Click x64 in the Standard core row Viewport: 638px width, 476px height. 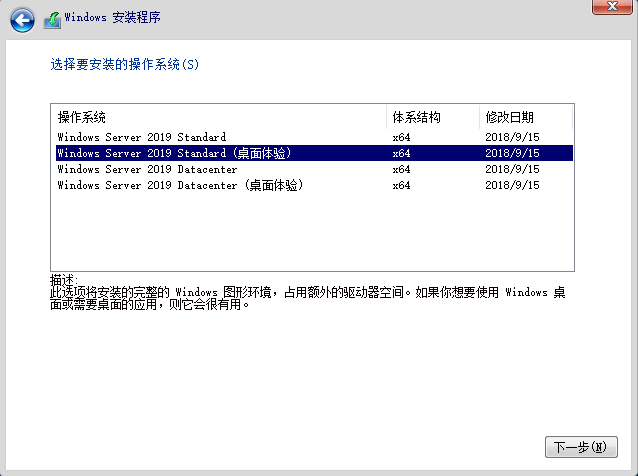click(401, 137)
